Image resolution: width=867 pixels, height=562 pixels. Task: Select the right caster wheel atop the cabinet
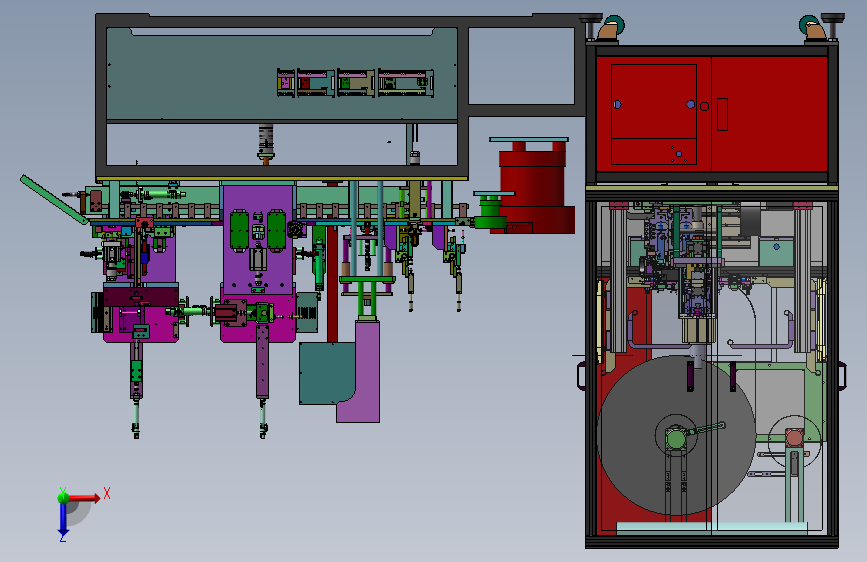tap(813, 28)
